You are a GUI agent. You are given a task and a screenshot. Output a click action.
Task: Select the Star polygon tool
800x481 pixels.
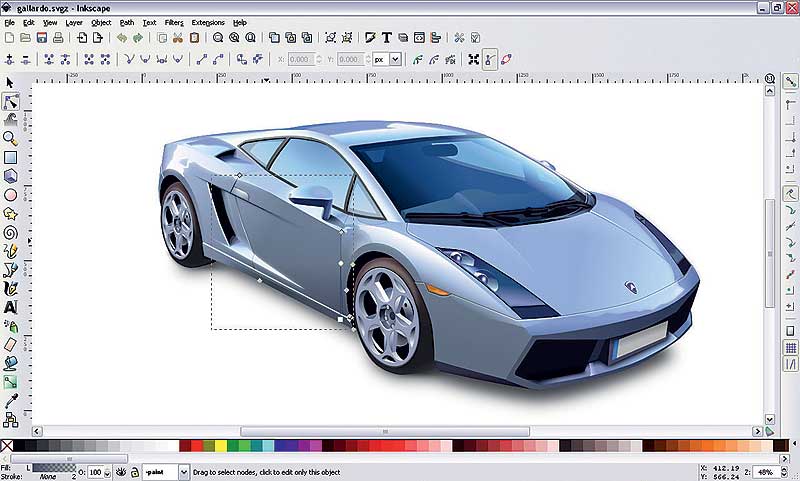coord(10,214)
